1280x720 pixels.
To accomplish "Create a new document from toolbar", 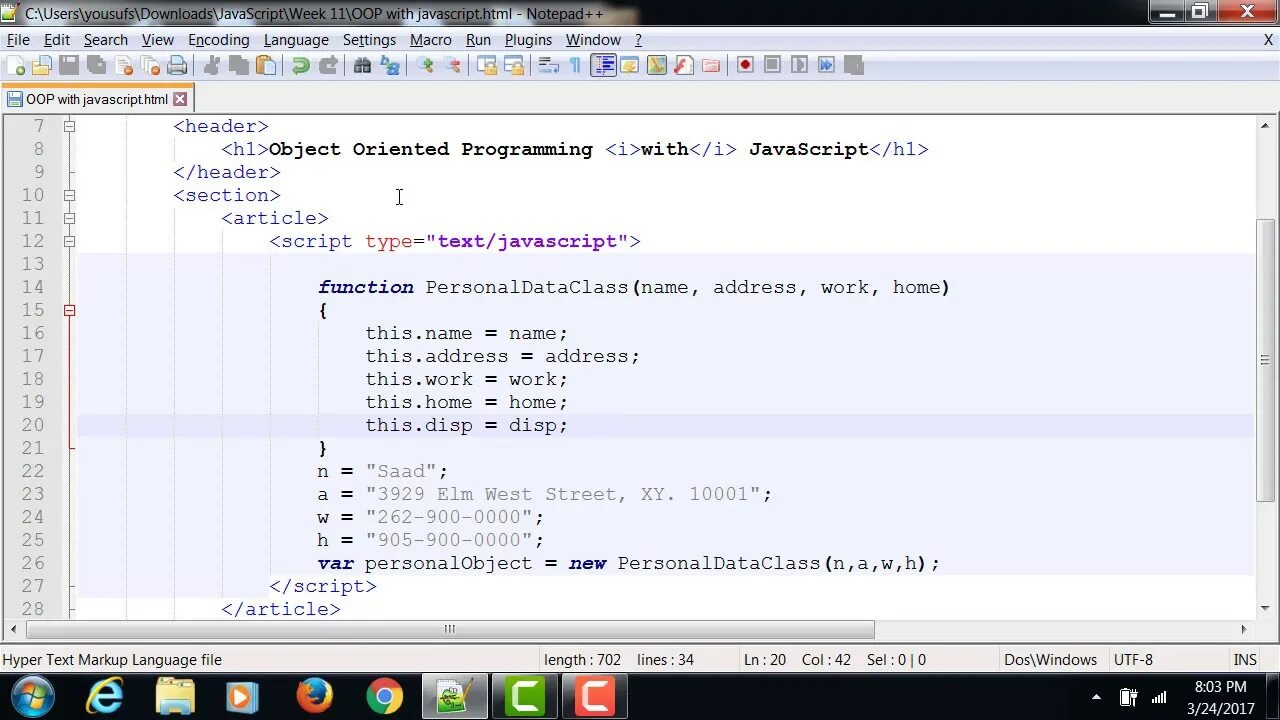I will pyautogui.click(x=16, y=66).
